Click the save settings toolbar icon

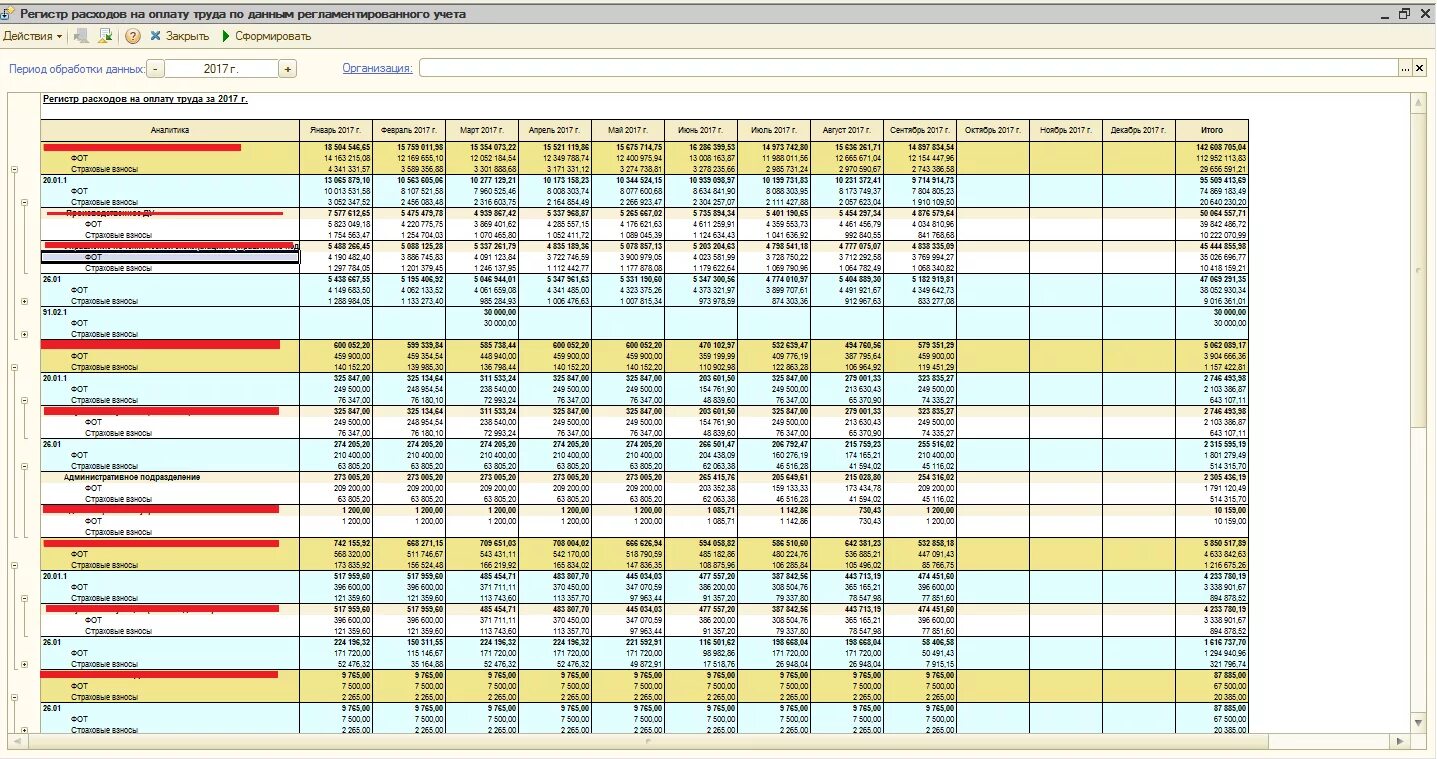(x=104, y=36)
